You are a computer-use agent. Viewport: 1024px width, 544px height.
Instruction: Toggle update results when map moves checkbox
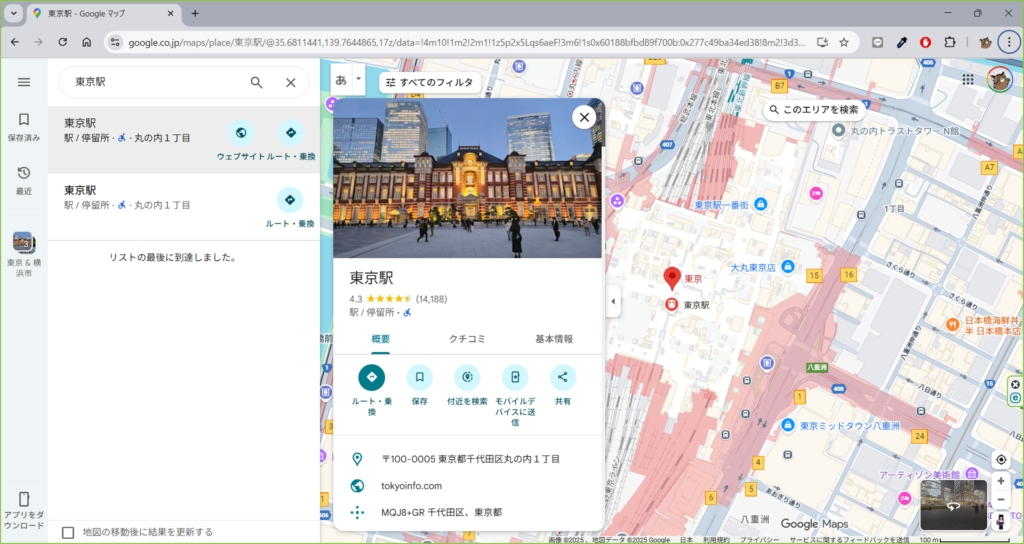pos(68,532)
